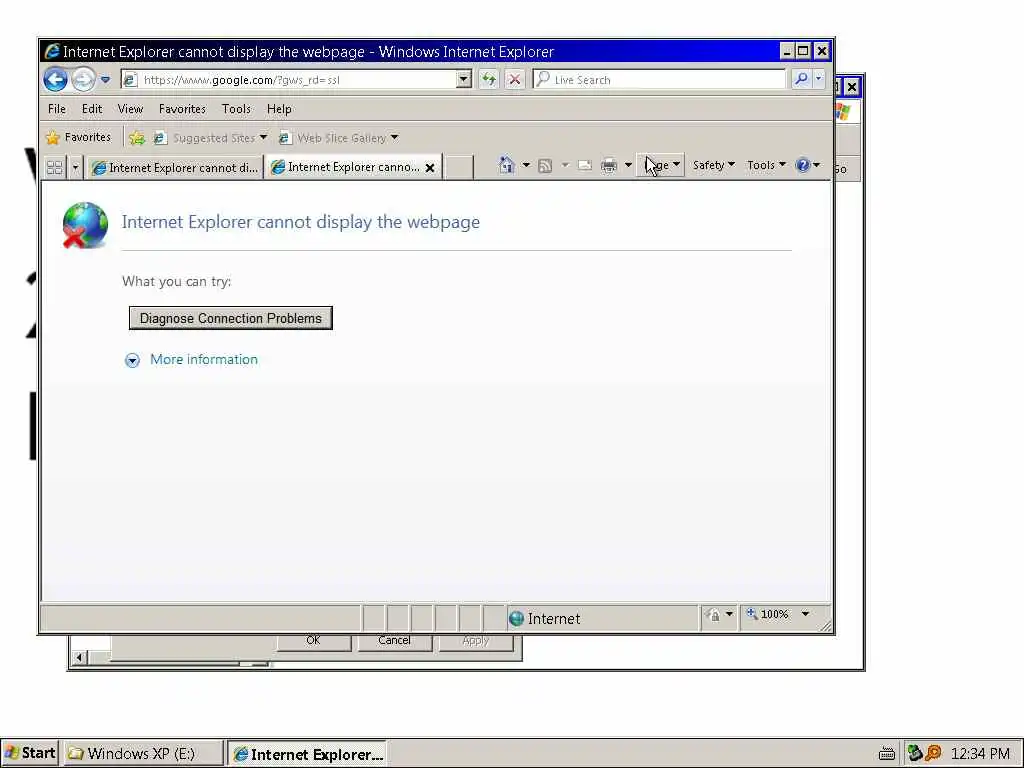Click Diagnose Connection Problems button
1024x768 pixels.
(x=231, y=318)
